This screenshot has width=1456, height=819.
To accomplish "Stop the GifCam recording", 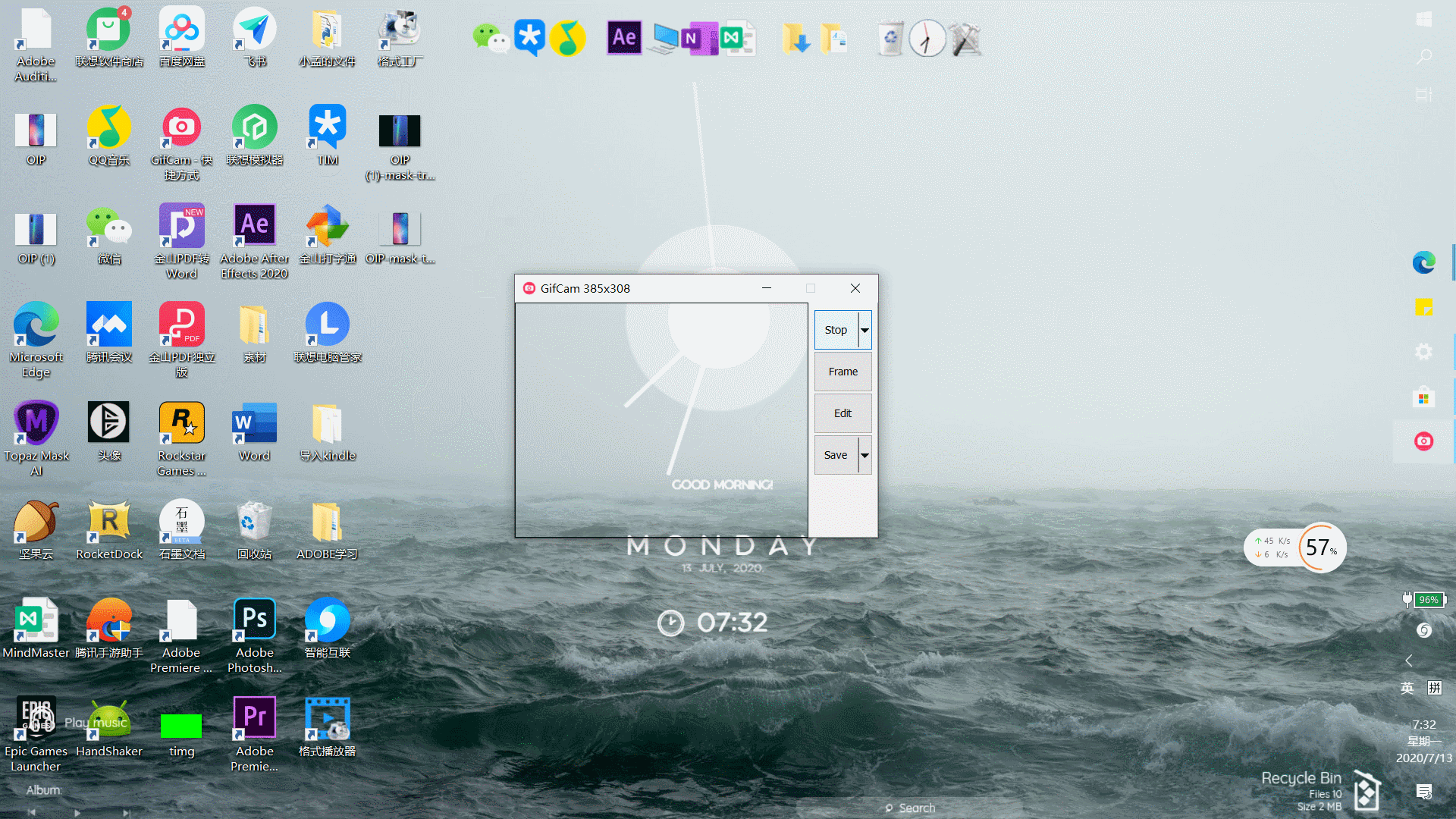I will (836, 330).
